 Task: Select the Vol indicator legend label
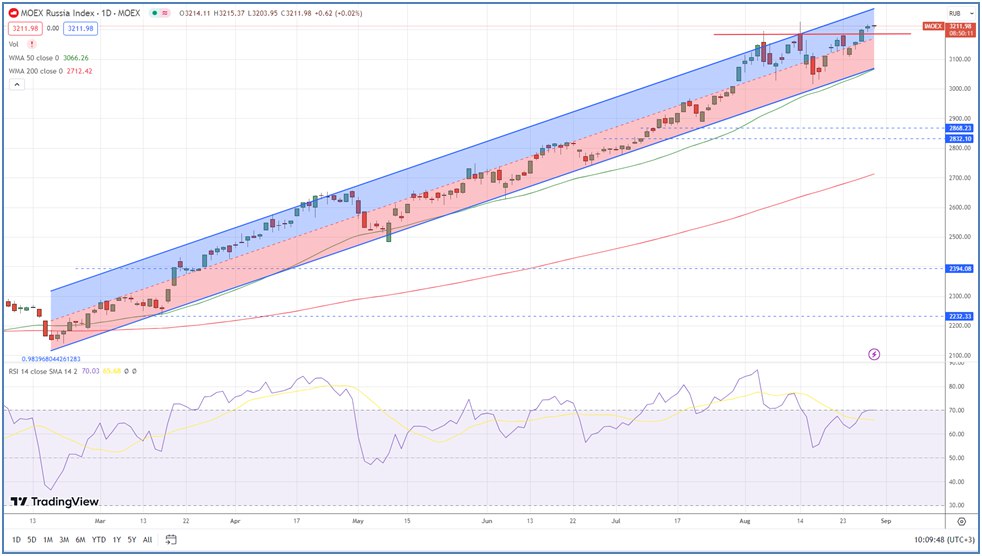pyautogui.click(x=14, y=44)
